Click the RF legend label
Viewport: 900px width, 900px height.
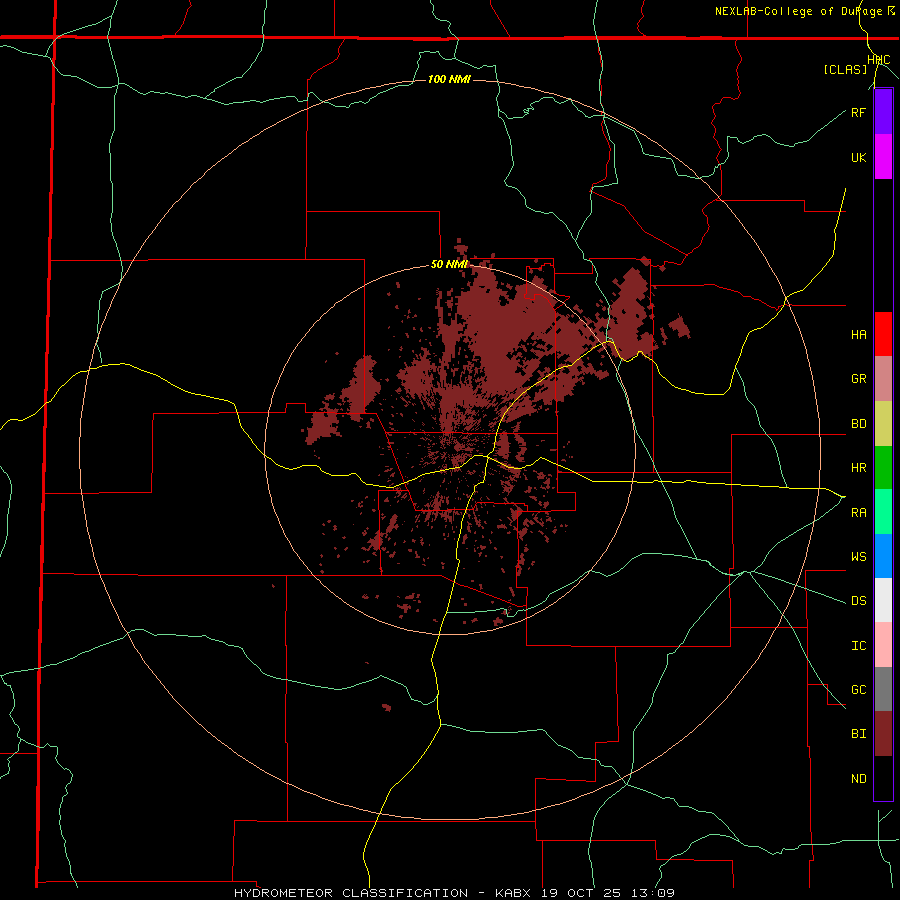(858, 112)
